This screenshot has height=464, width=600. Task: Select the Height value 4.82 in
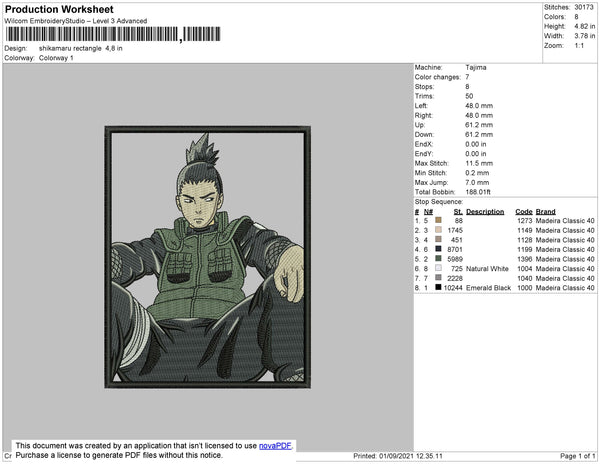[x=585, y=26]
